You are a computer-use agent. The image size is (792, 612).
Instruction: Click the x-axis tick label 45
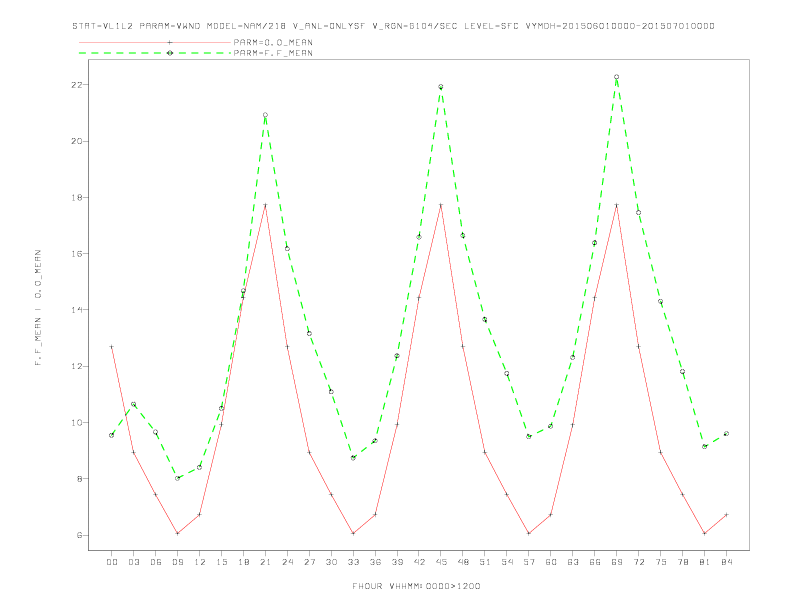pos(441,562)
